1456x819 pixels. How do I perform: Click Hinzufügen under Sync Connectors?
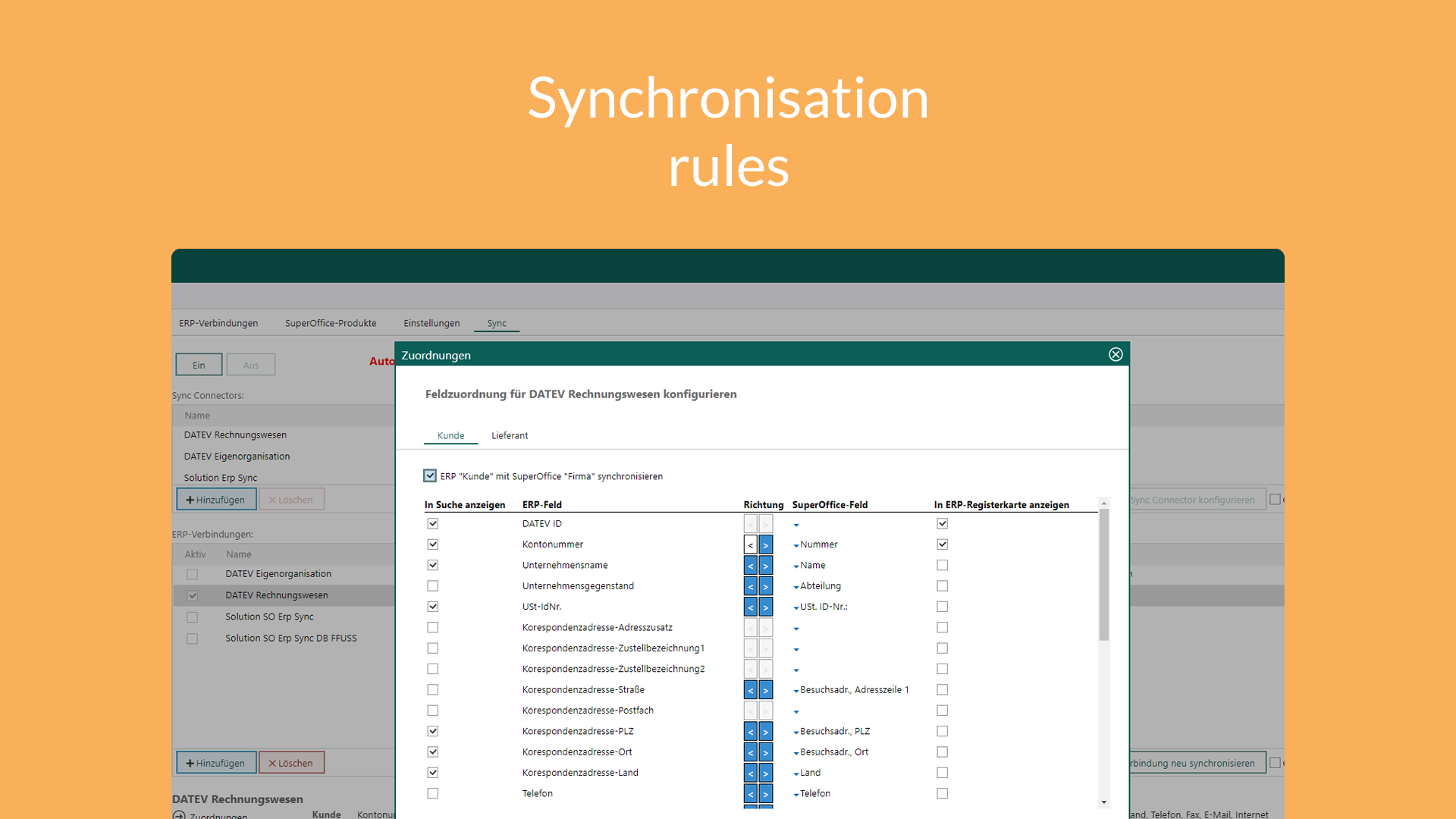216,500
